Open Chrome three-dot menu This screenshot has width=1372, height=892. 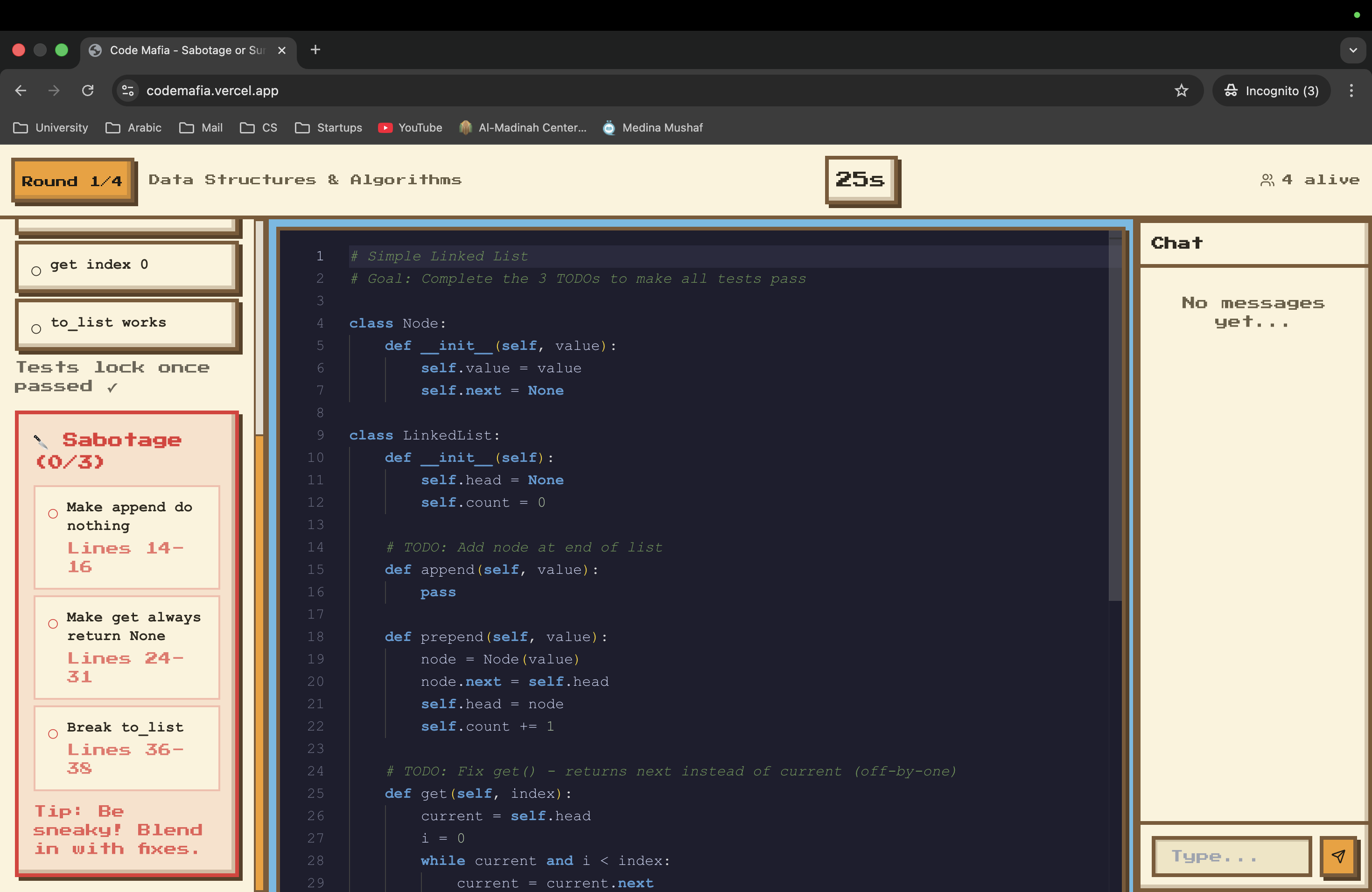[x=1351, y=91]
